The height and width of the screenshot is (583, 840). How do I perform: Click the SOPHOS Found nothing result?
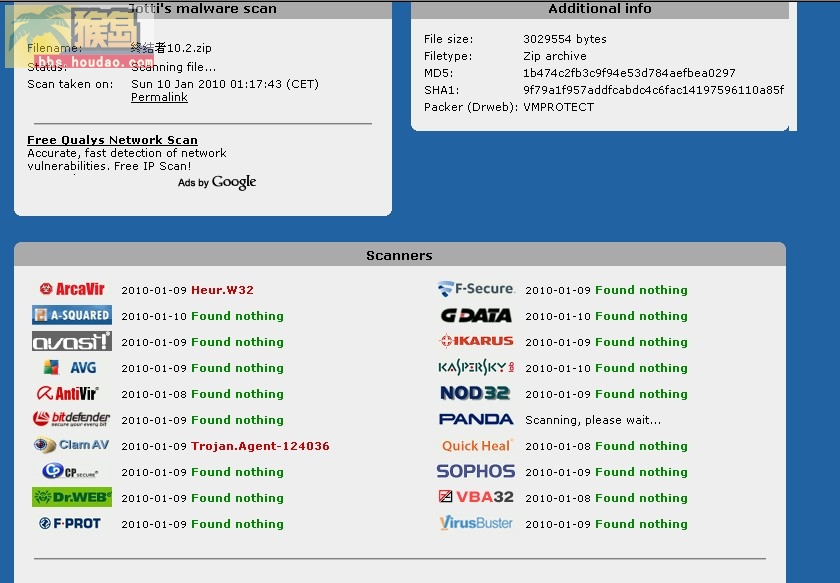pos(641,472)
